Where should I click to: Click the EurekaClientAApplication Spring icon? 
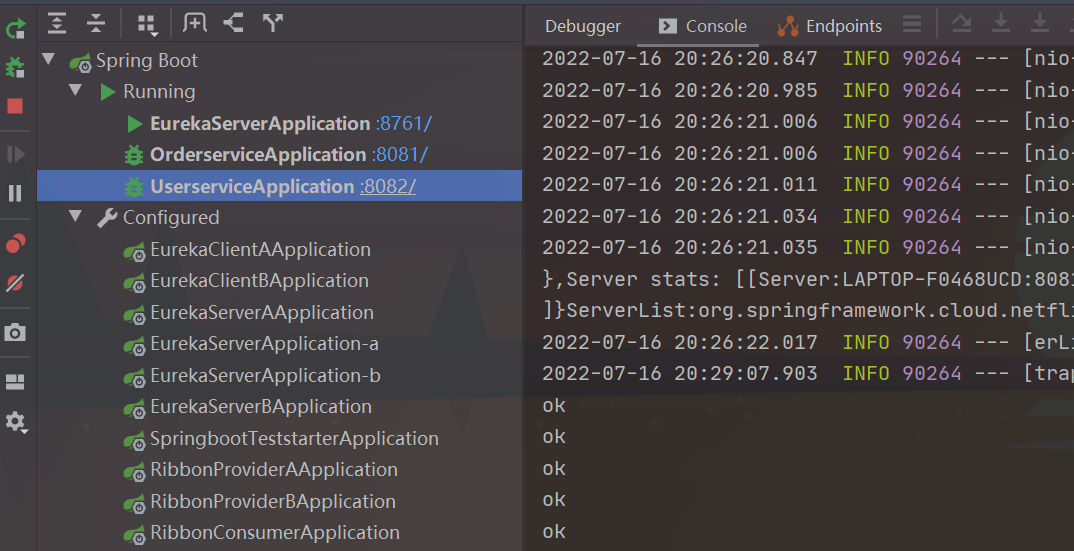(x=134, y=252)
